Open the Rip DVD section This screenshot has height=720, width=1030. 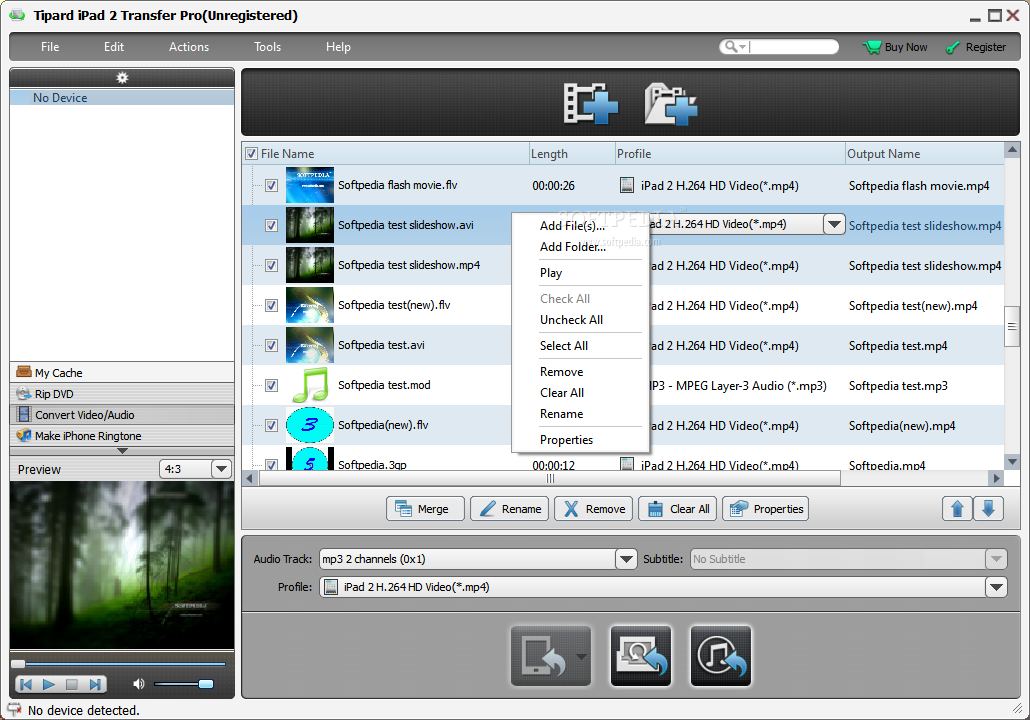point(122,394)
